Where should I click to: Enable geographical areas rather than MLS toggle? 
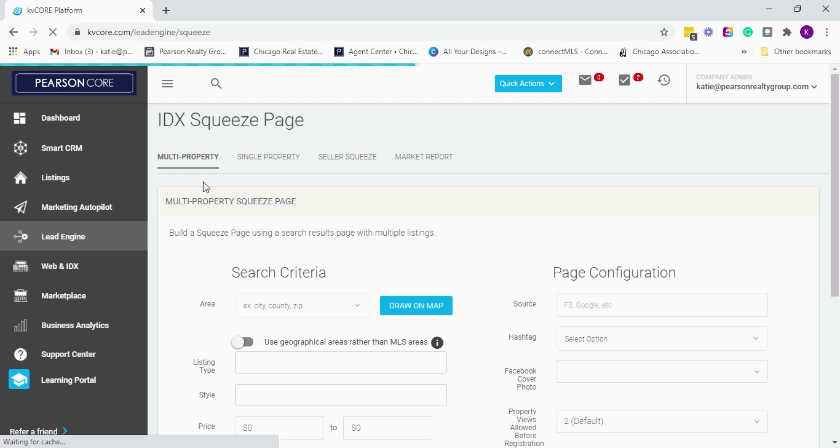(x=243, y=342)
